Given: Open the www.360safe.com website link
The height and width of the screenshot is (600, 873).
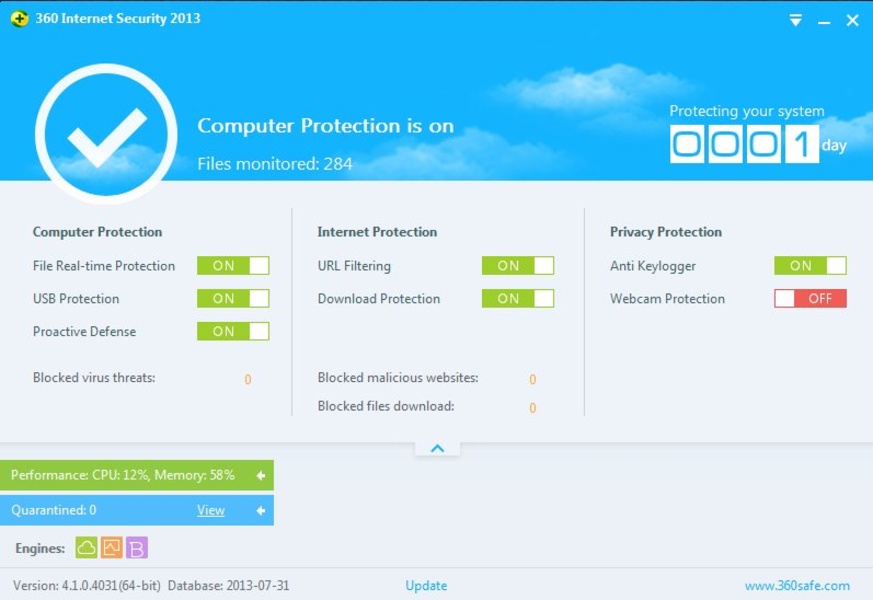Looking at the screenshot, I should point(797,586).
